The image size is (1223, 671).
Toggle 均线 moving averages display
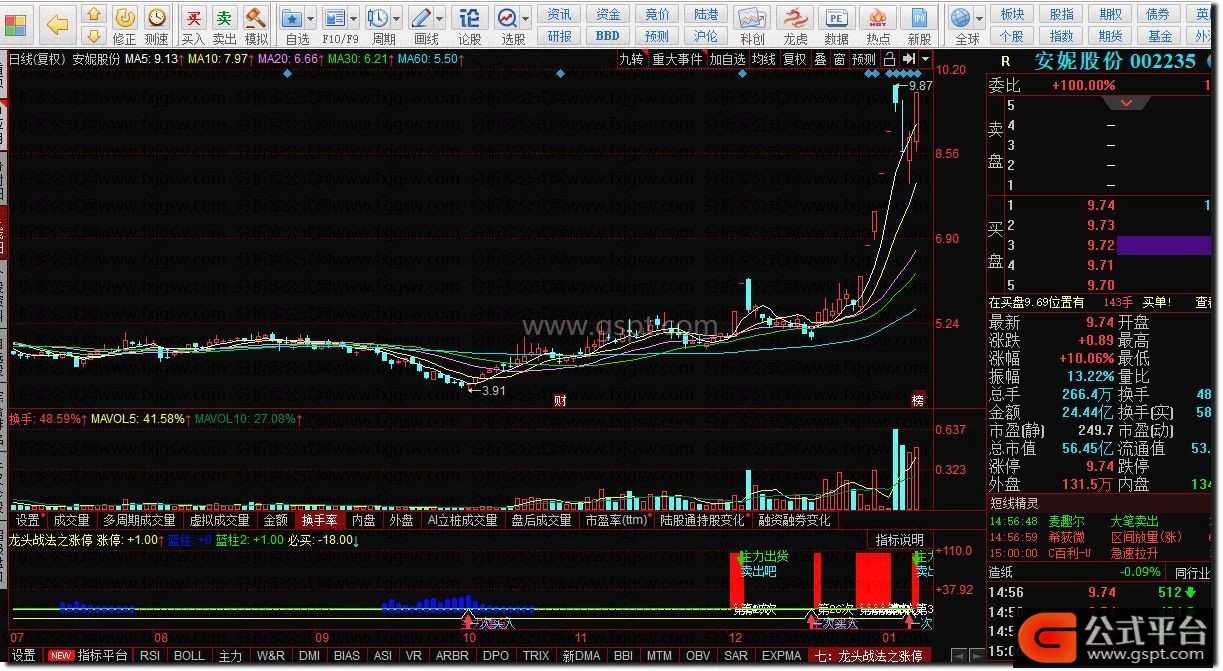764,59
